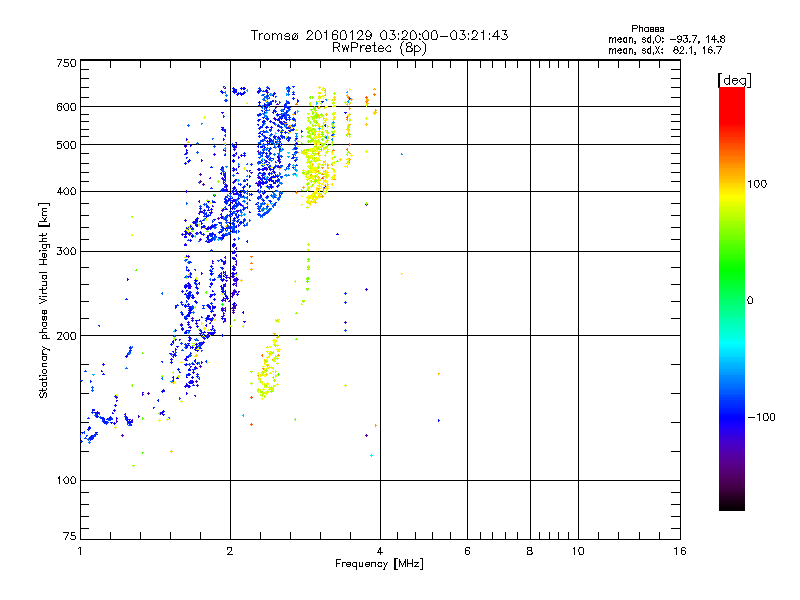Viewport: 800px width, 600px height.
Task: Click the 'Phases' heading text
Action: pyautogui.click(x=647, y=29)
